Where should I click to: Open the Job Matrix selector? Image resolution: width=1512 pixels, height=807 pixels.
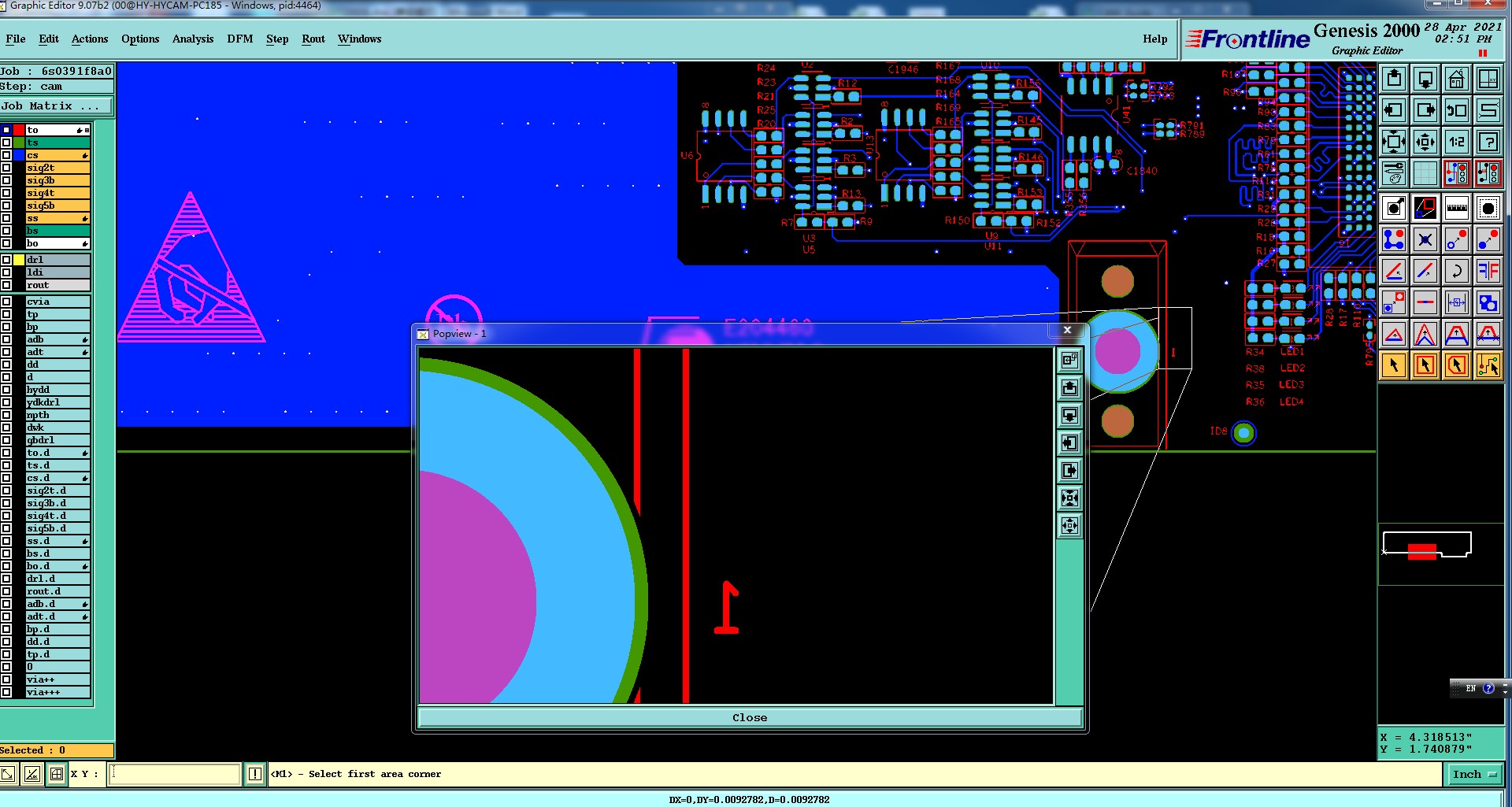56,106
